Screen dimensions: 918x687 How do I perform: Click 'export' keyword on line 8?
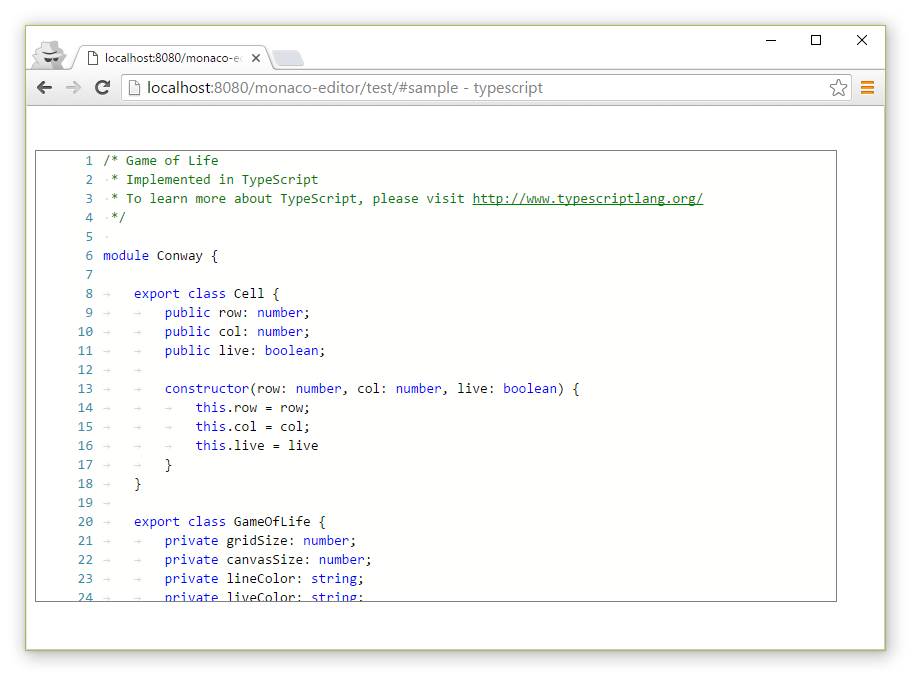[x=156, y=293]
